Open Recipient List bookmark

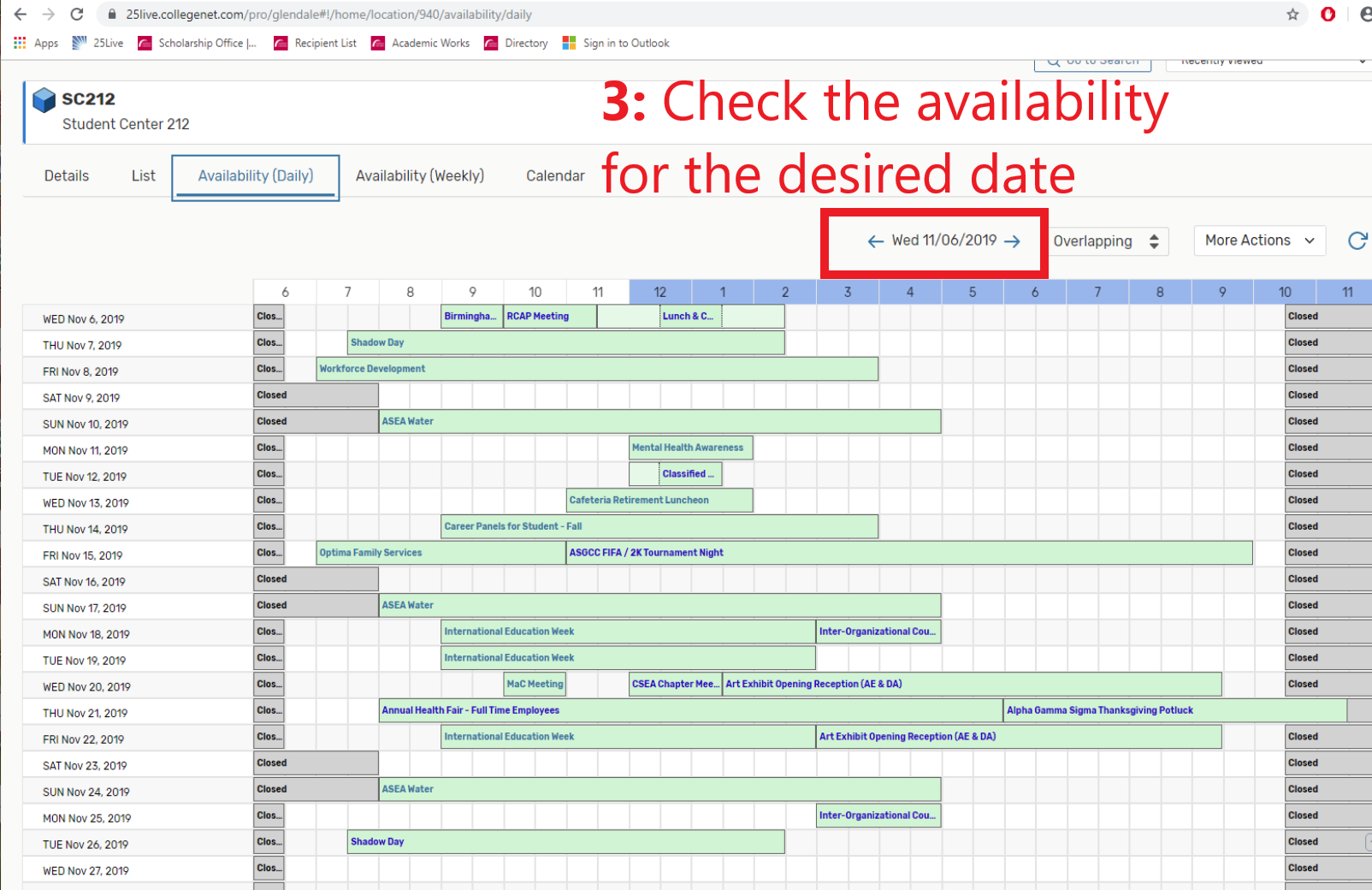(315, 43)
